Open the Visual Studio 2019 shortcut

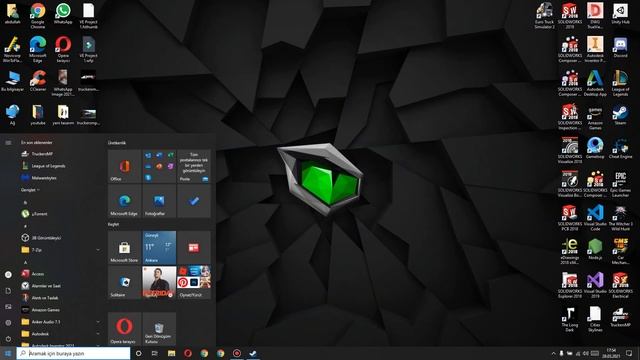coord(595,285)
